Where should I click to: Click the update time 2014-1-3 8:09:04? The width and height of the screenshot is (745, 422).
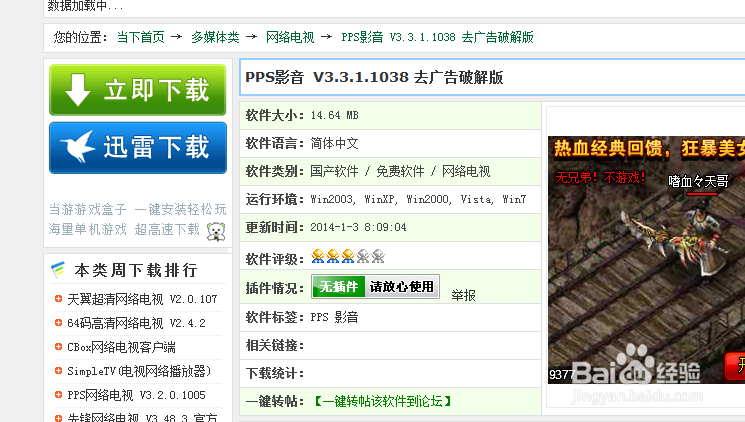[x=358, y=227]
